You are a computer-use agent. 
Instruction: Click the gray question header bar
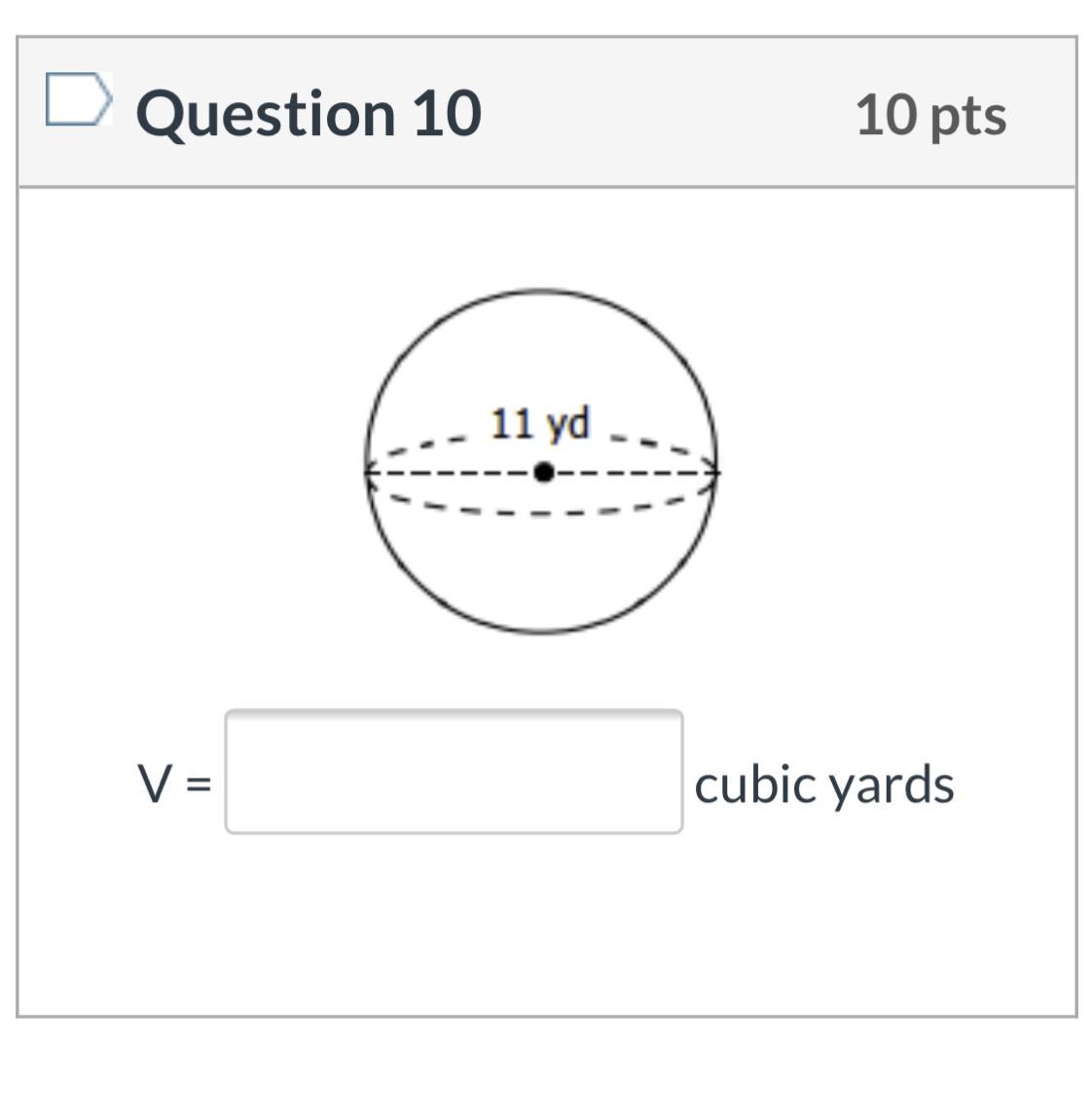coord(546,112)
